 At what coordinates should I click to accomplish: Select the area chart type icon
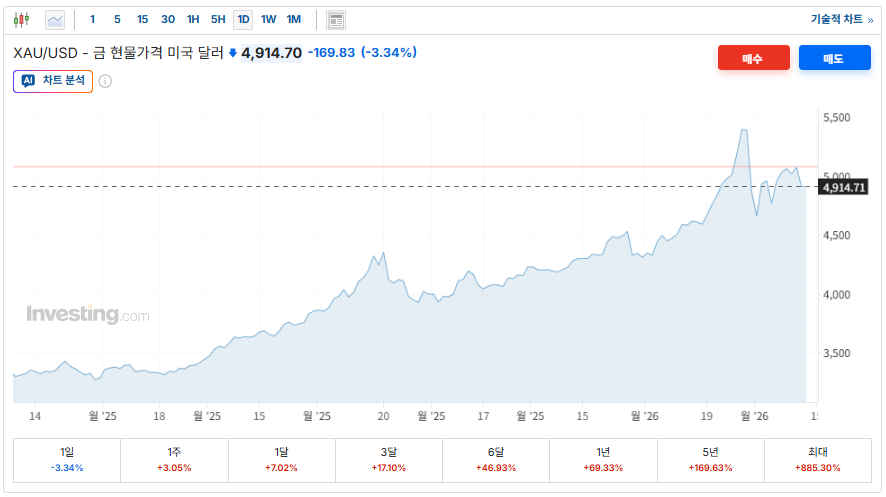coord(55,19)
